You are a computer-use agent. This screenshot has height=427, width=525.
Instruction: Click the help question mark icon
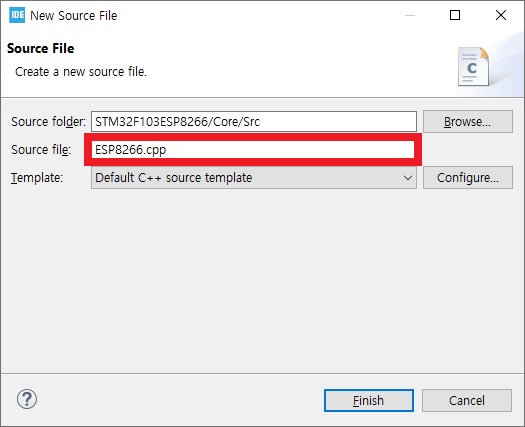coord(27,399)
